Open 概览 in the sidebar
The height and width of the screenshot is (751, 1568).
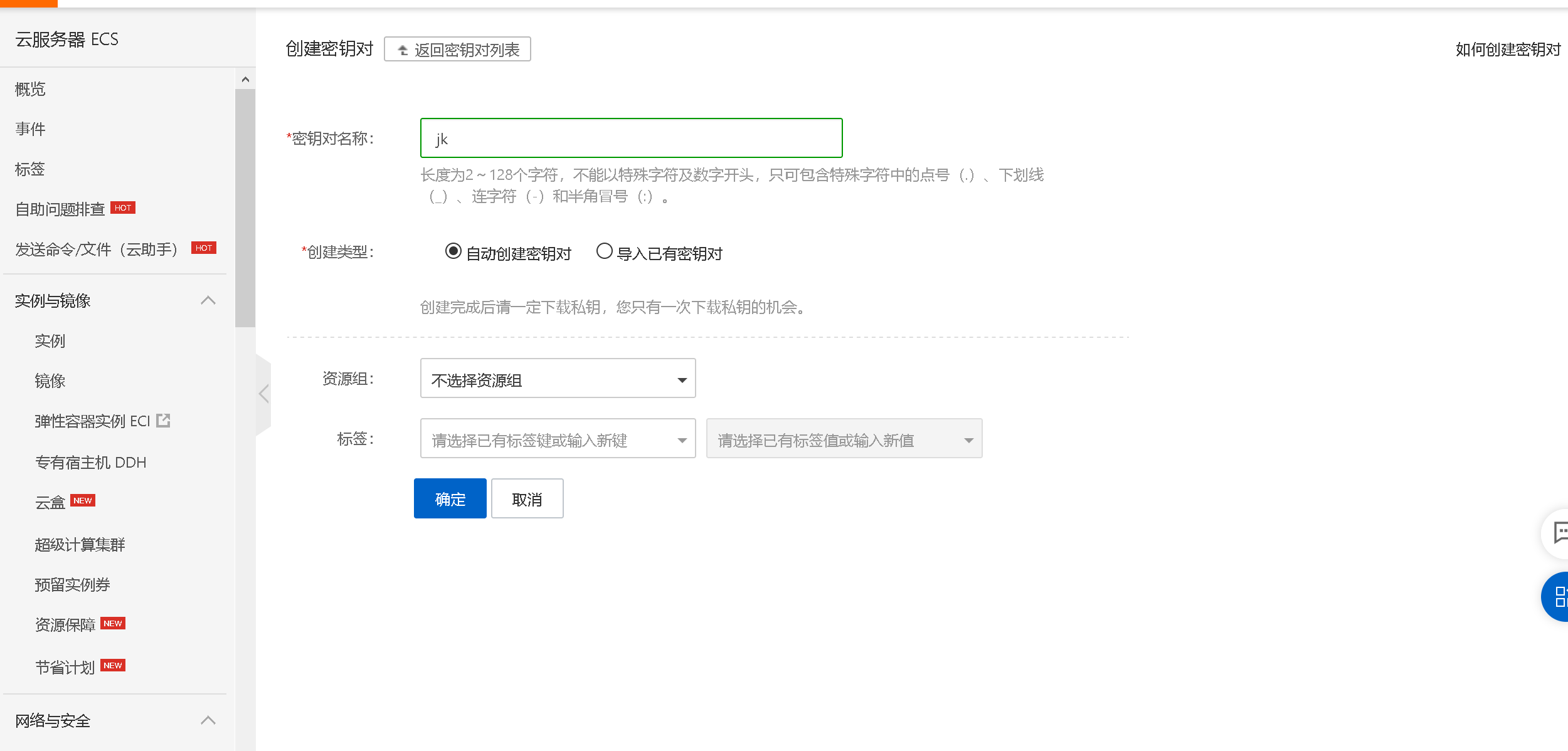tap(30, 89)
